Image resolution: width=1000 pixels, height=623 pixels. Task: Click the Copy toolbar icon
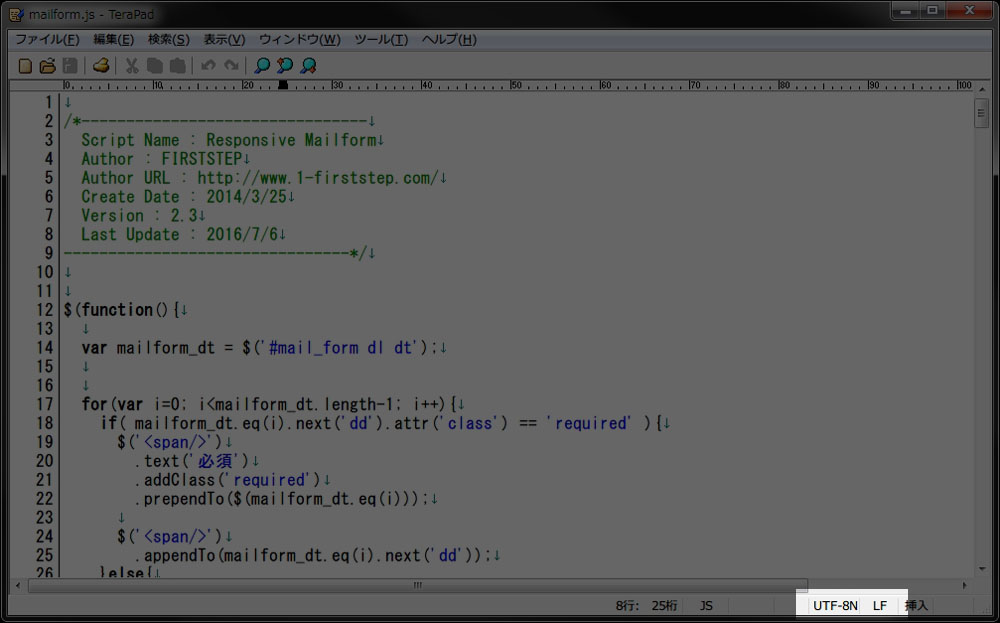click(155, 66)
